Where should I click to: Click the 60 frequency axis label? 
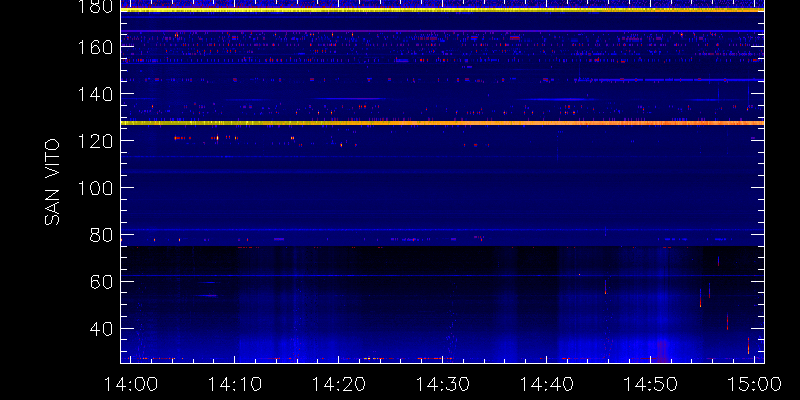(x=101, y=282)
